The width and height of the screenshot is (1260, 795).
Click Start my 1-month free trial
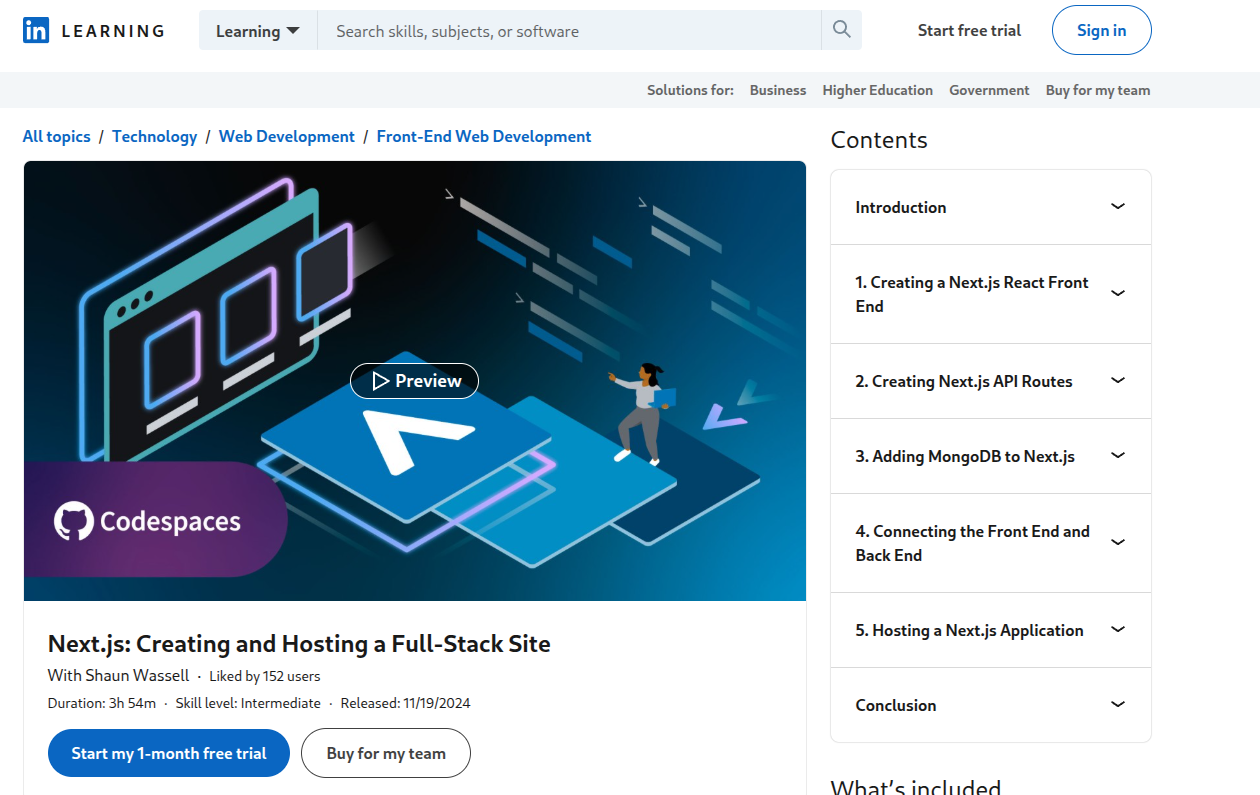pyautogui.click(x=169, y=753)
